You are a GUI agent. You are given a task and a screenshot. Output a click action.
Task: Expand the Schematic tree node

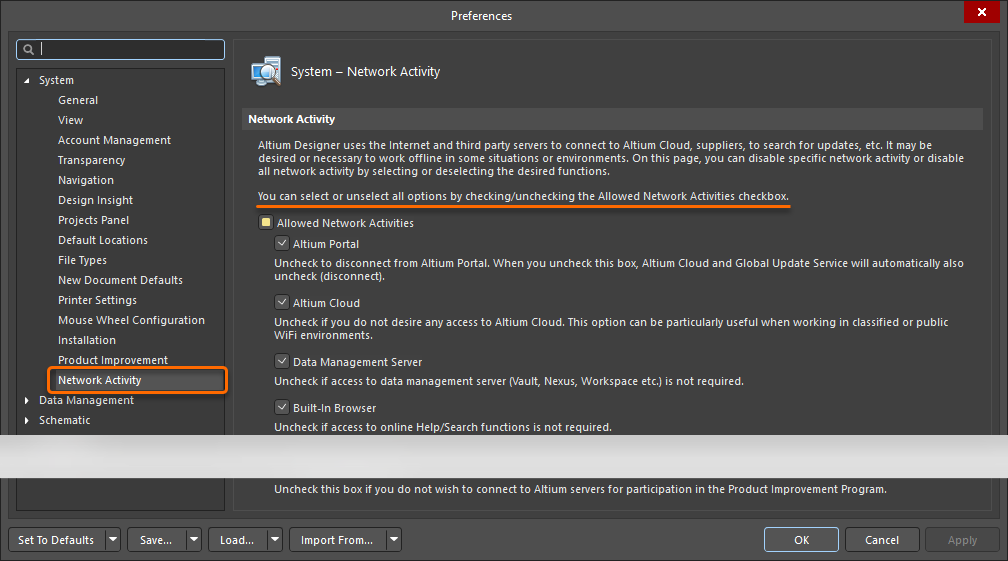point(27,420)
